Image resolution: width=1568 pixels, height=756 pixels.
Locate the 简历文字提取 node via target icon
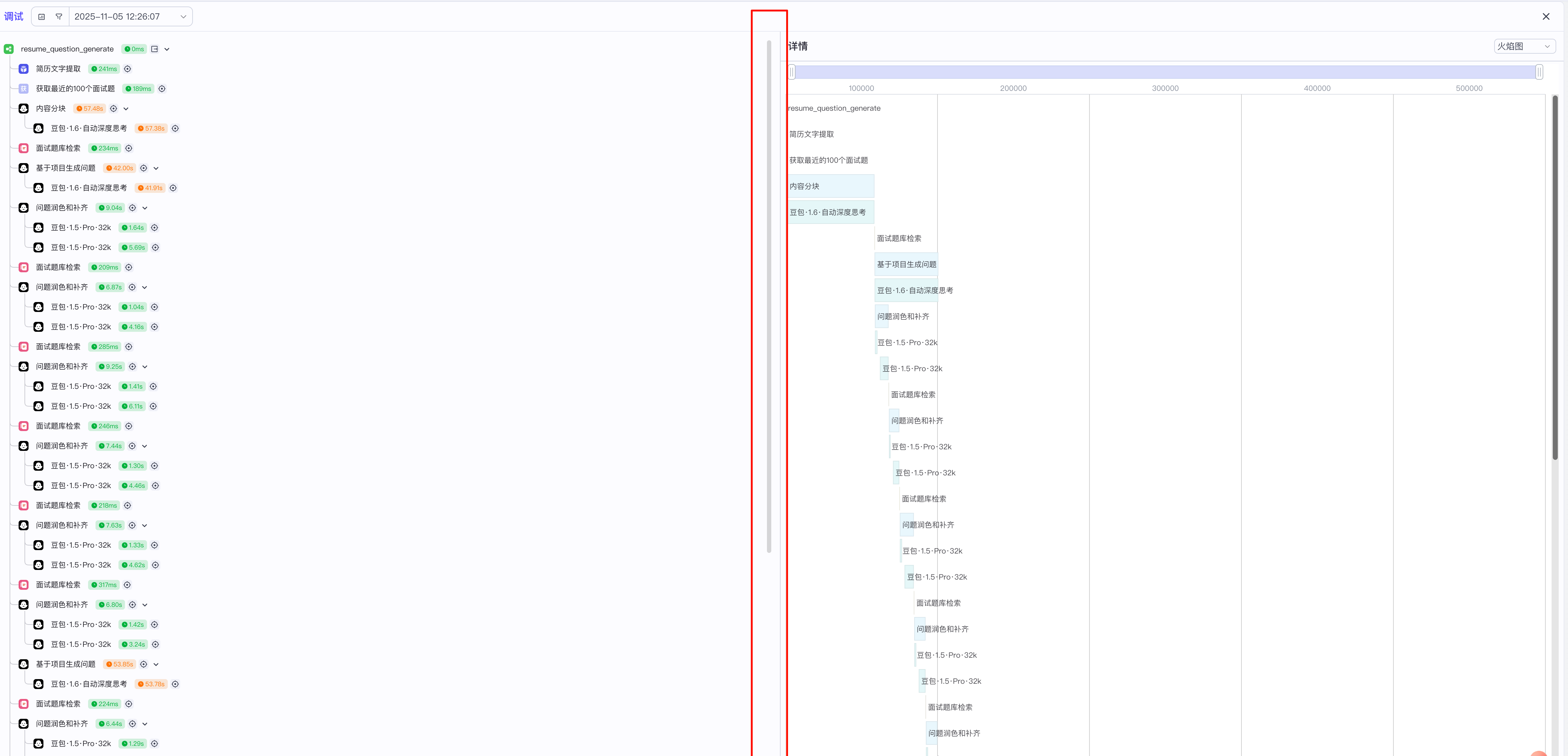128,69
